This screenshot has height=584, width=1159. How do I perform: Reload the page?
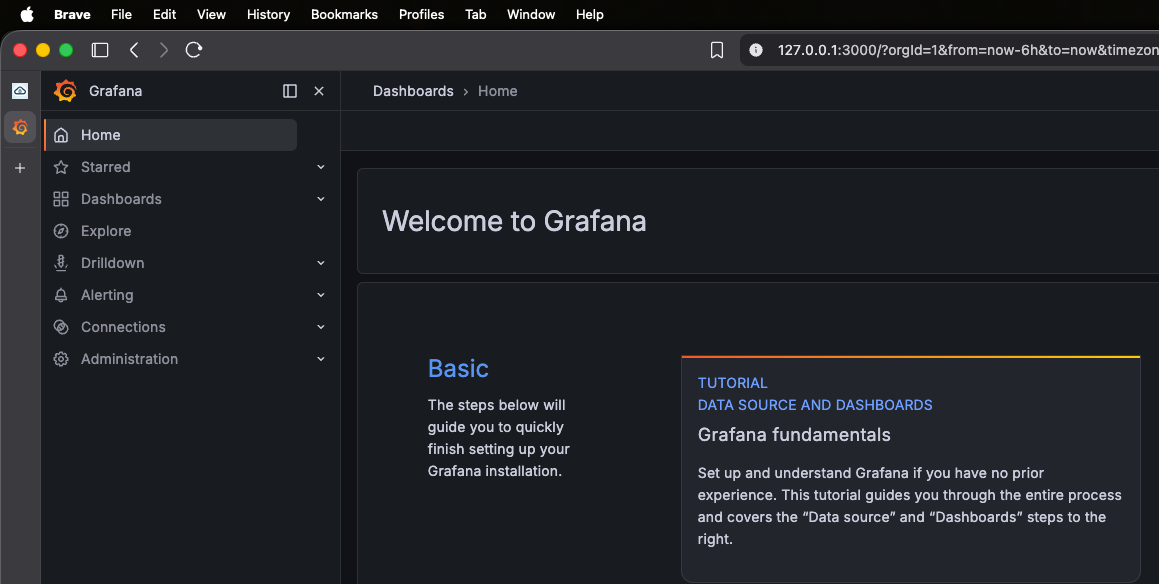coord(194,50)
